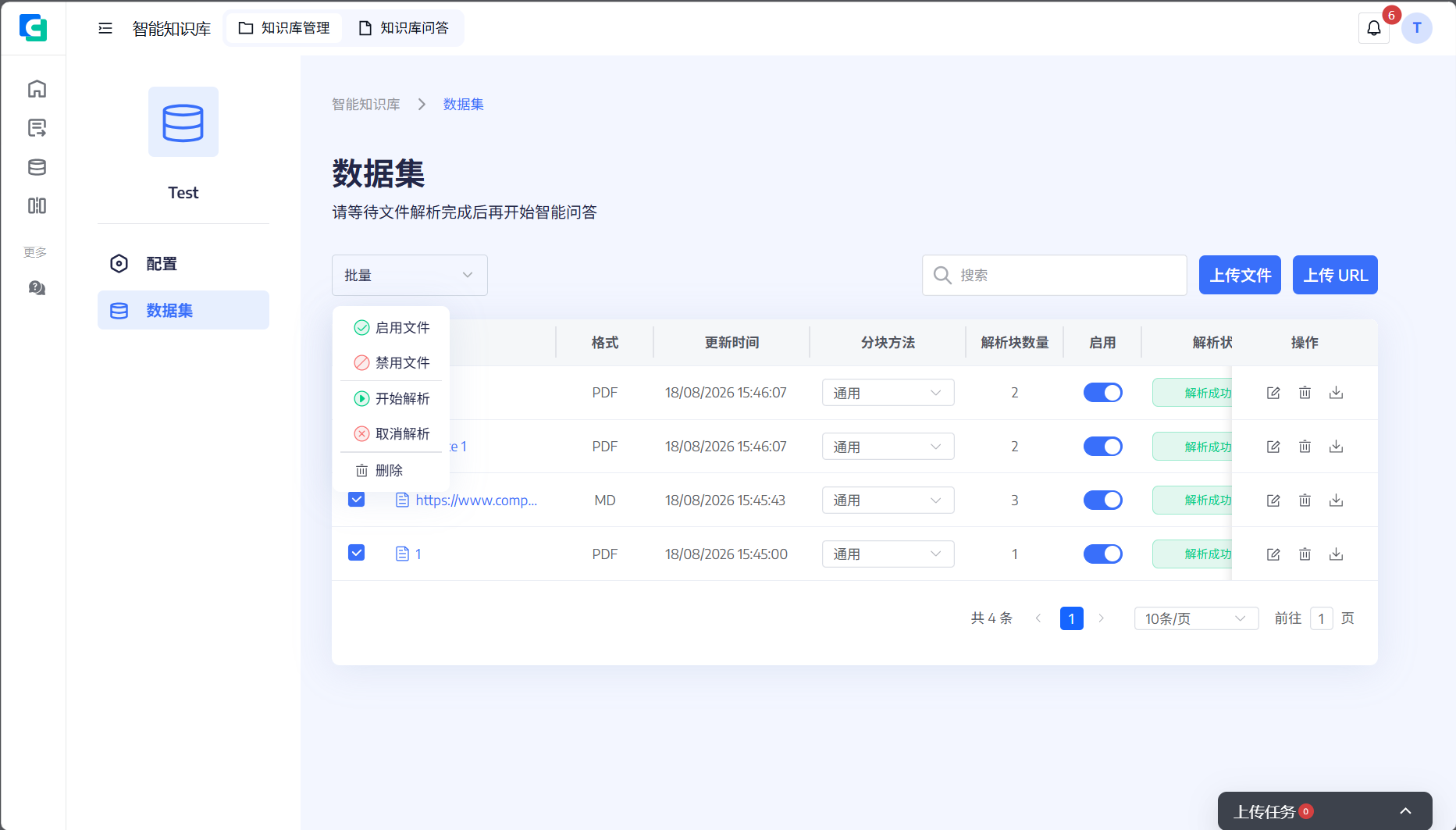Open notifications bell icon
The height and width of the screenshot is (830, 1456).
click(1374, 28)
